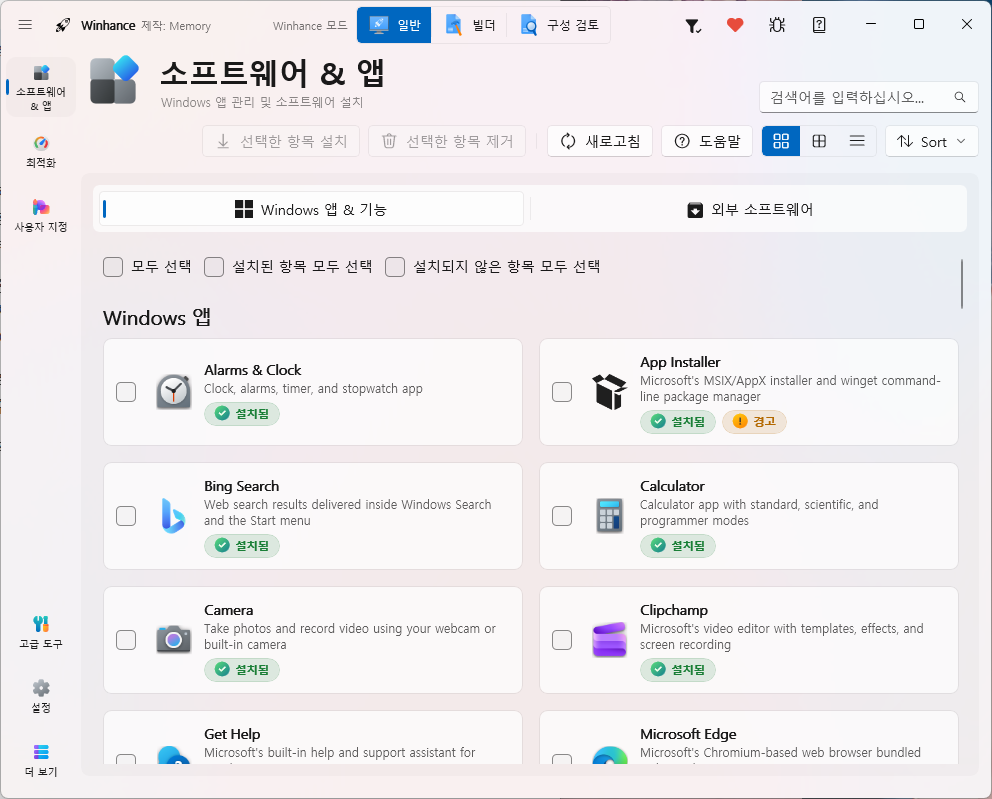Screen dimensions: 992x799
Task: Switch to card grid view
Action: pos(781,141)
